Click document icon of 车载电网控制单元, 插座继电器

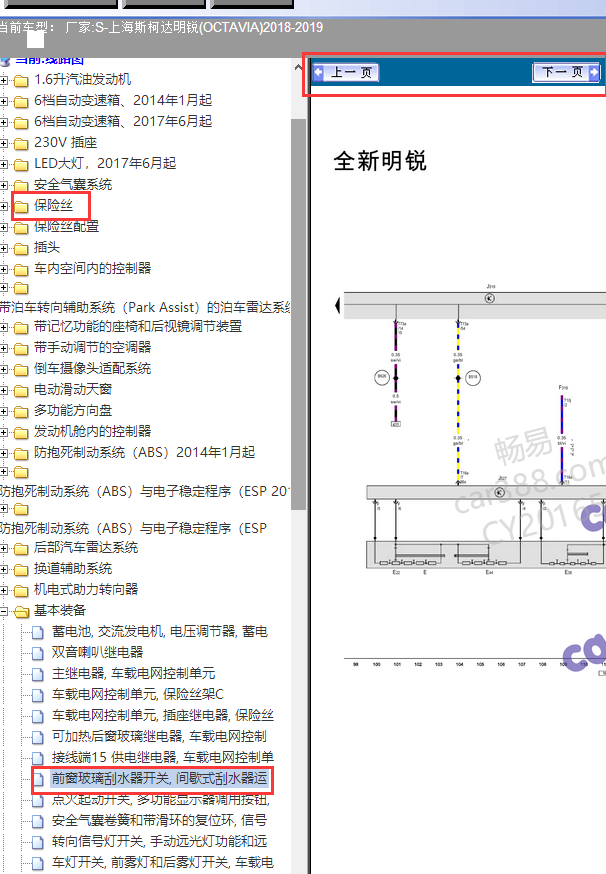37,716
